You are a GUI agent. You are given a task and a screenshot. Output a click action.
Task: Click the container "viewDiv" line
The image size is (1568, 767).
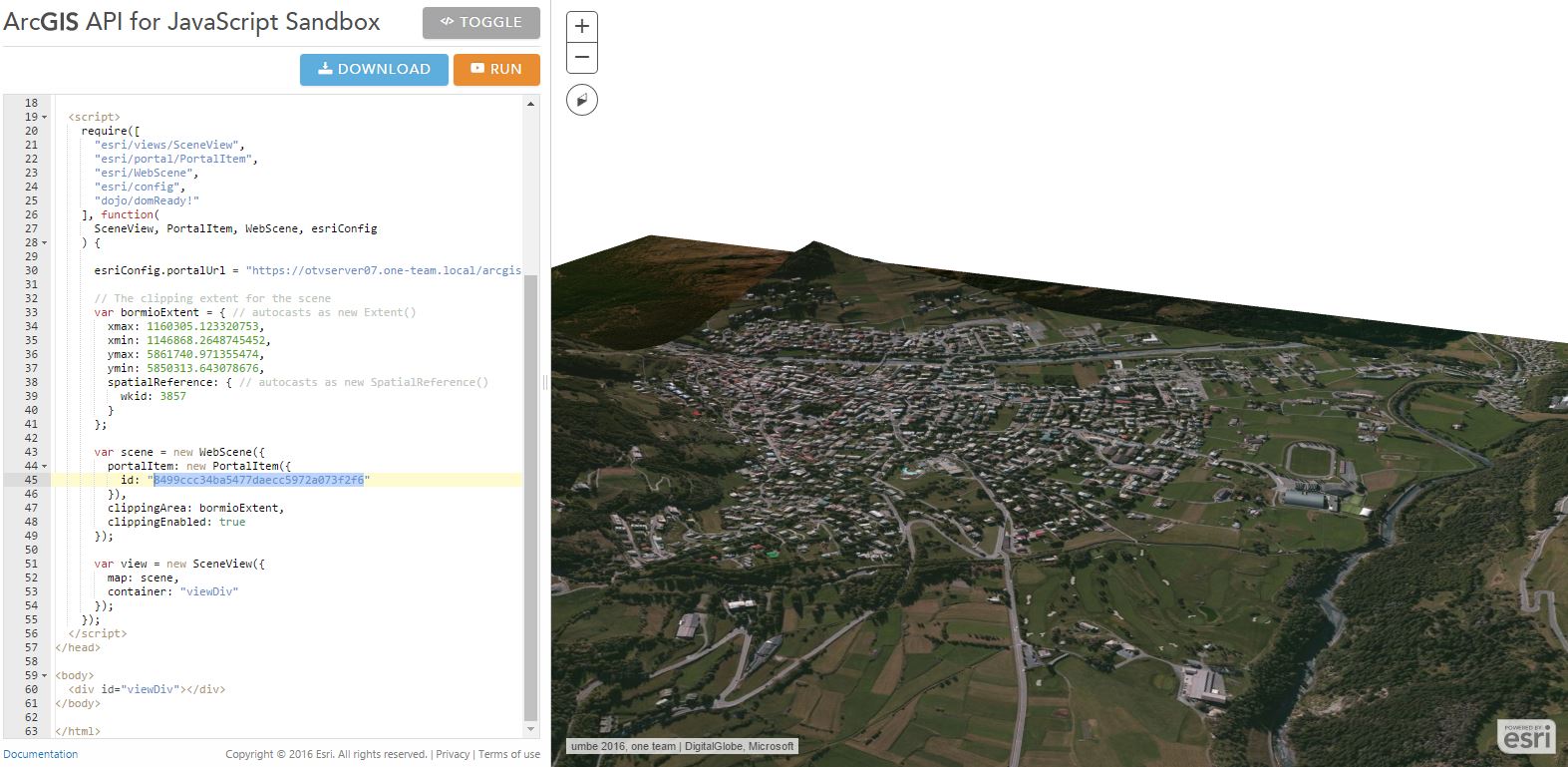tap(172, 591)
